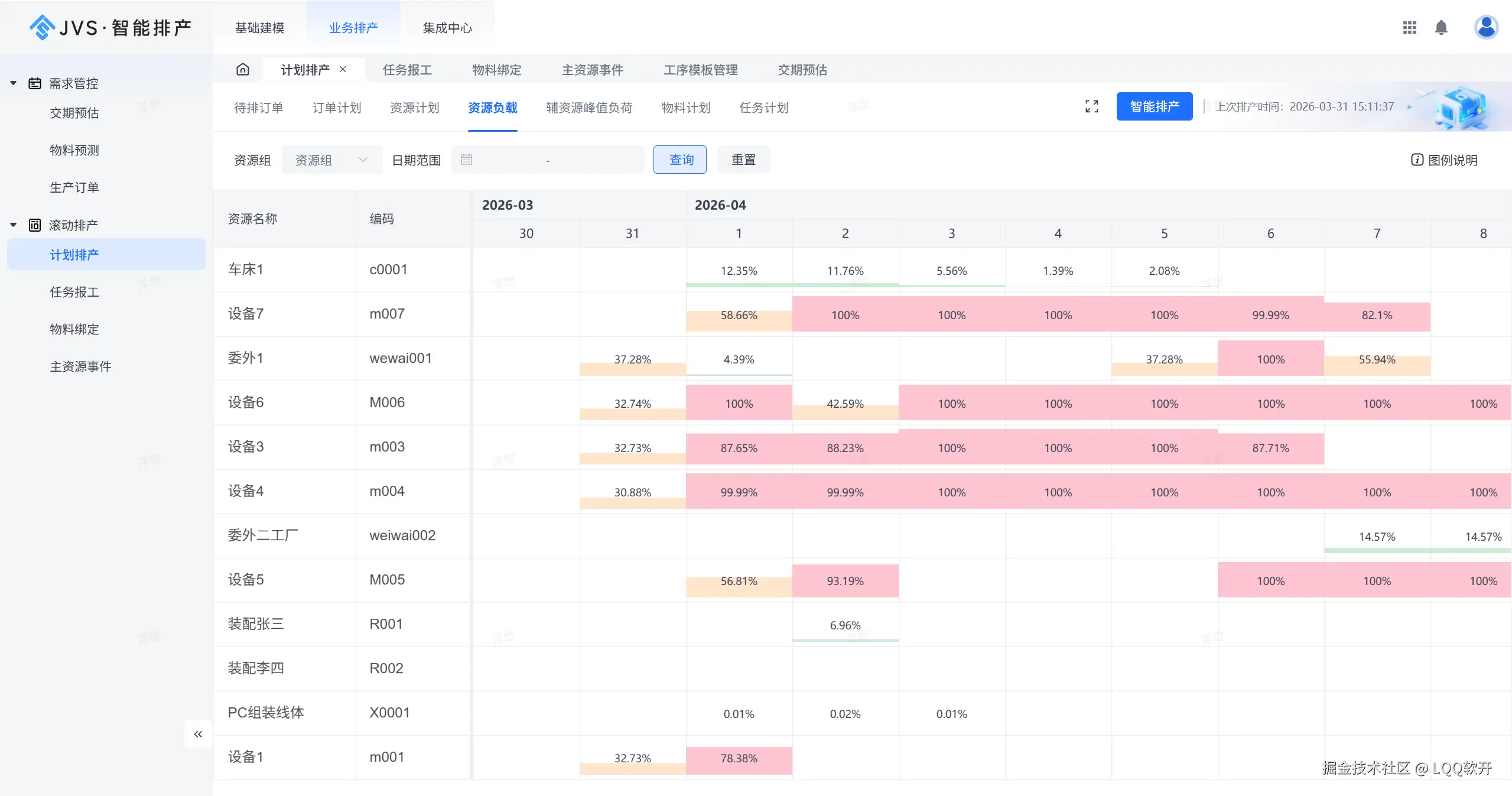Collapse the 滚动排产 menu group

pos(13,225)
